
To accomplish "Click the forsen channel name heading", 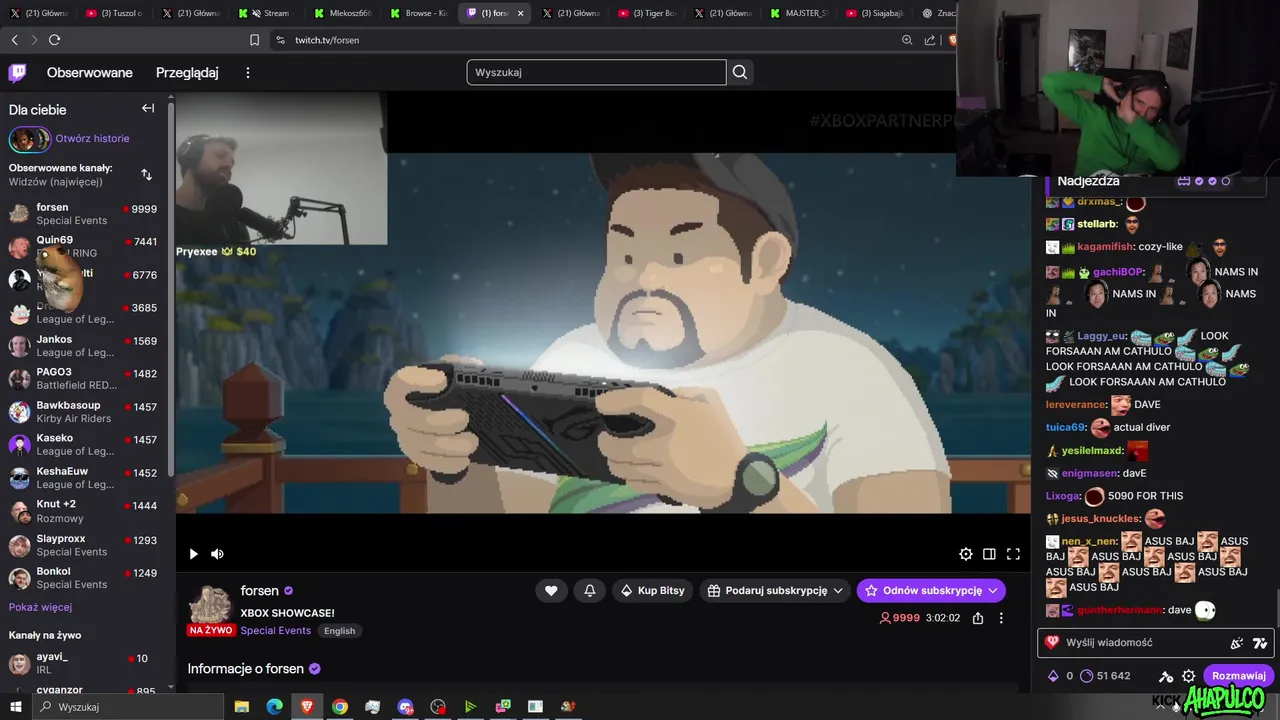I will pos(259,590).
